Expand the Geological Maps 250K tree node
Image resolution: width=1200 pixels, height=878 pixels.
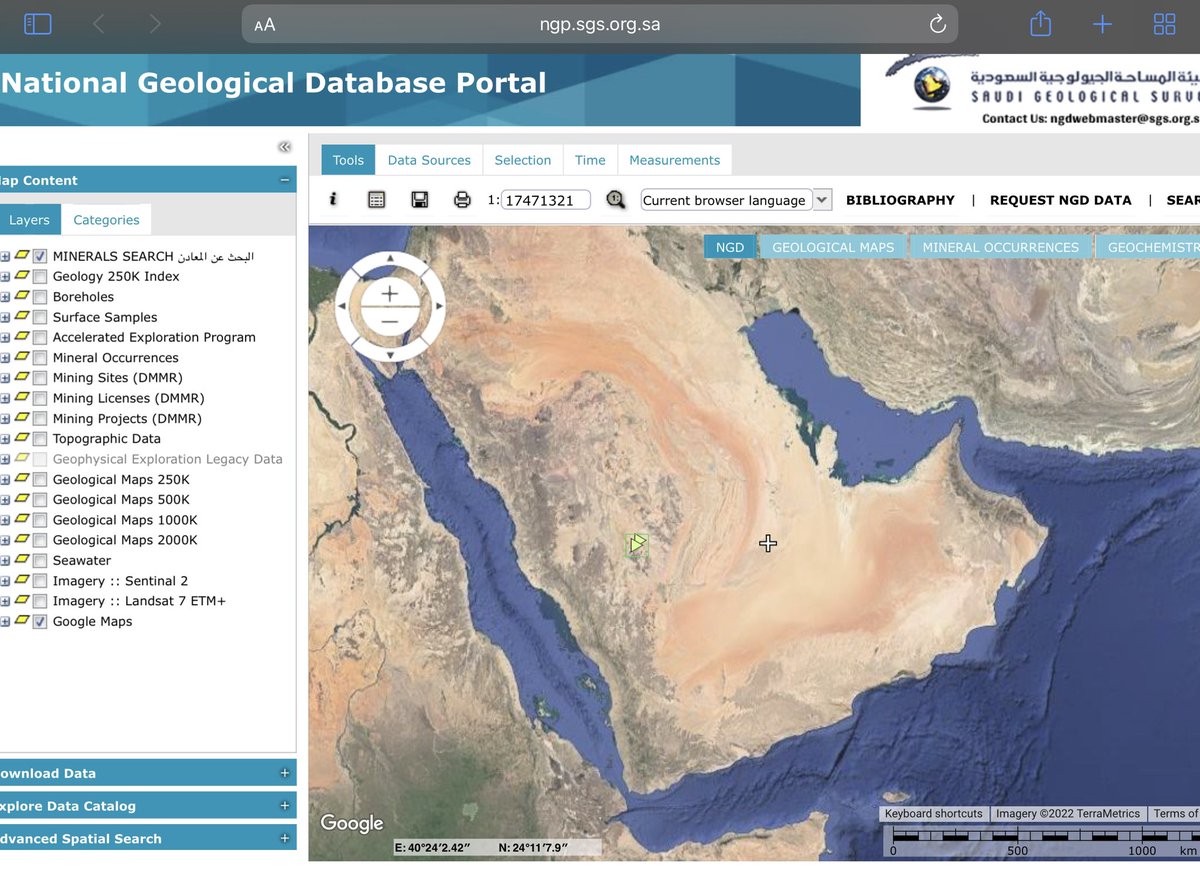point(5,480)
